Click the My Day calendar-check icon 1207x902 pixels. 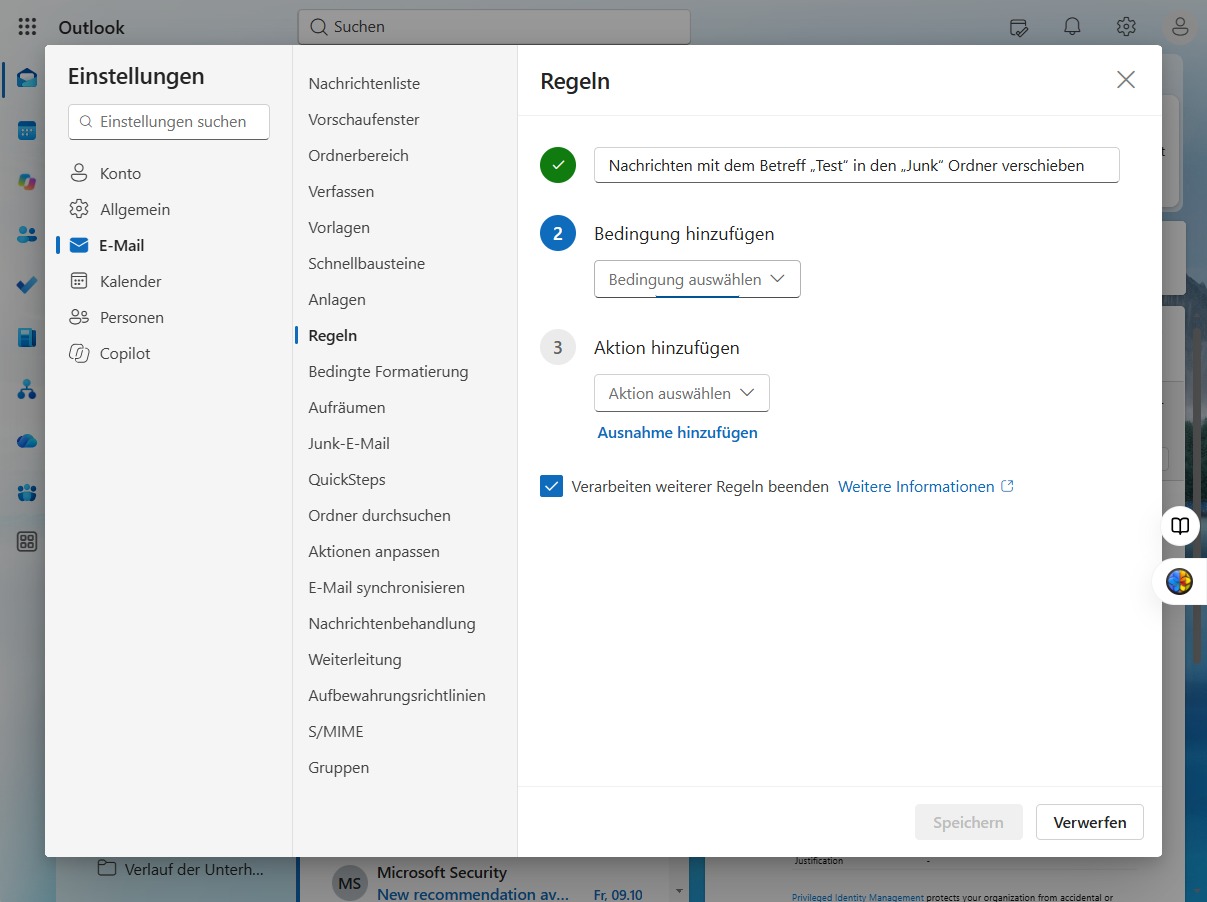(x=1019, y=27)
